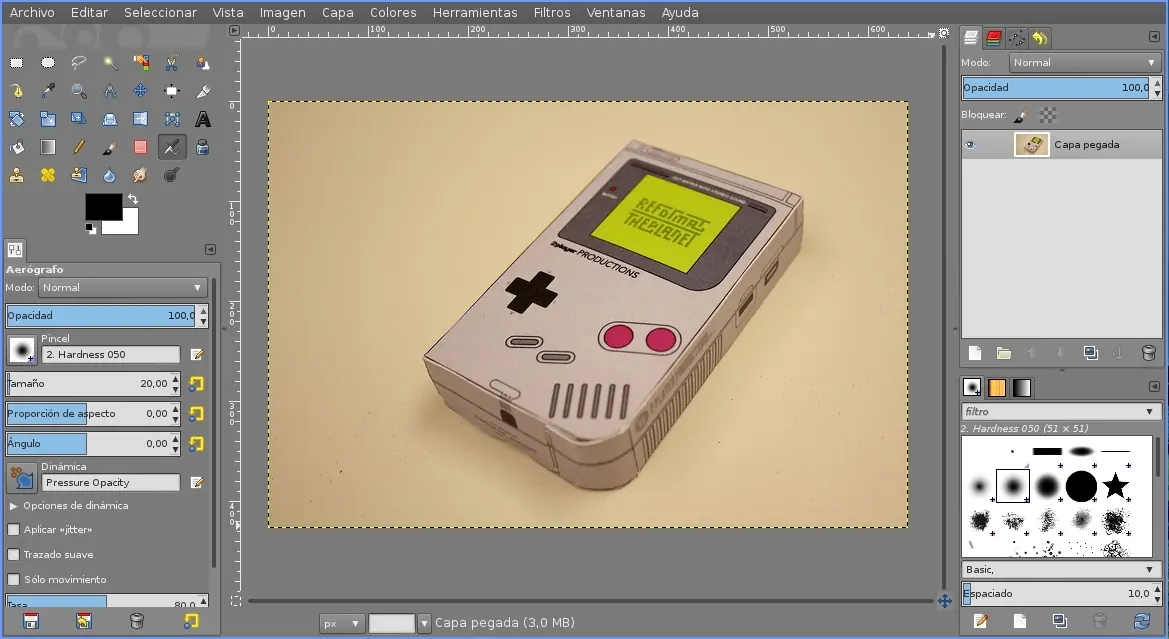Toggle link chain icon beside Ángulo
Screen dimensions: 1169x639
pyautogui.click(x=196, y=444)
